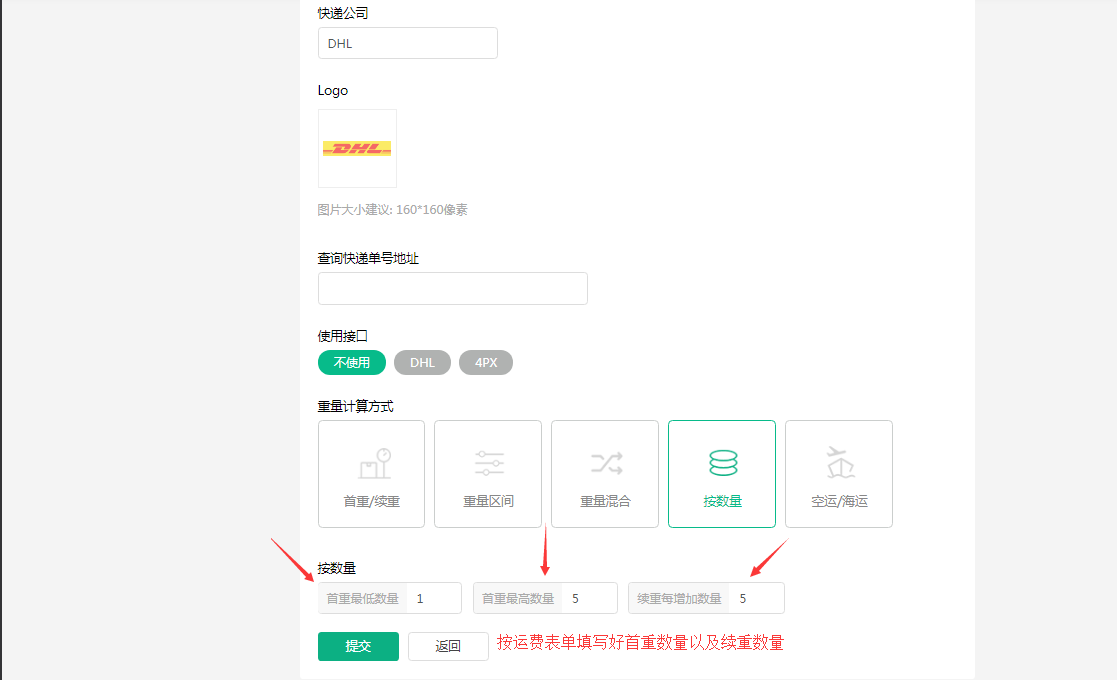Select 不使用 interface option
The height and width of the screenshot is (680, 1117).
click(352, 362)
